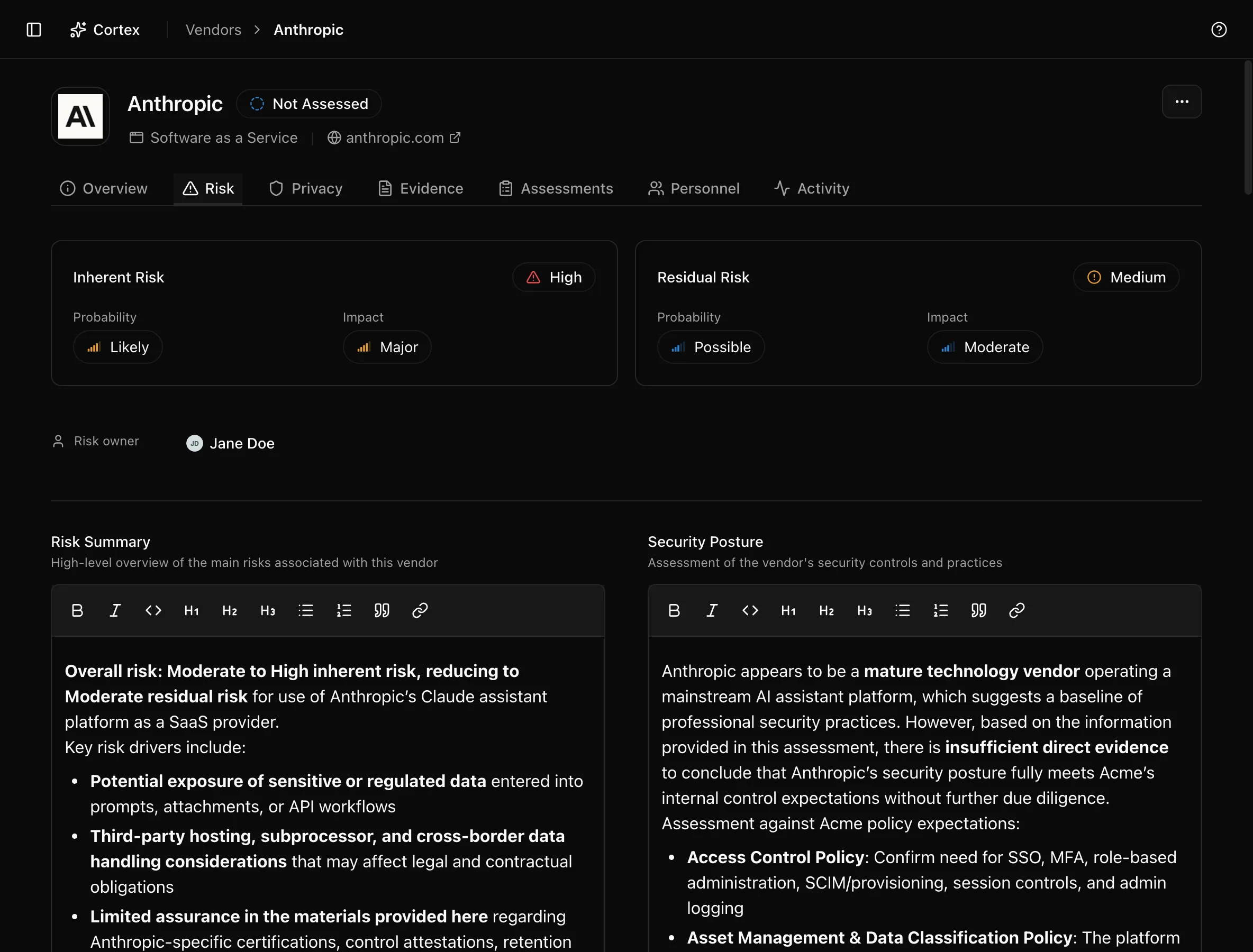Image resolution: width=1253 pixels, height=952 pixels.
Task: Toggle bold in Security Posture editor
Action: click(x=674, y=610)
